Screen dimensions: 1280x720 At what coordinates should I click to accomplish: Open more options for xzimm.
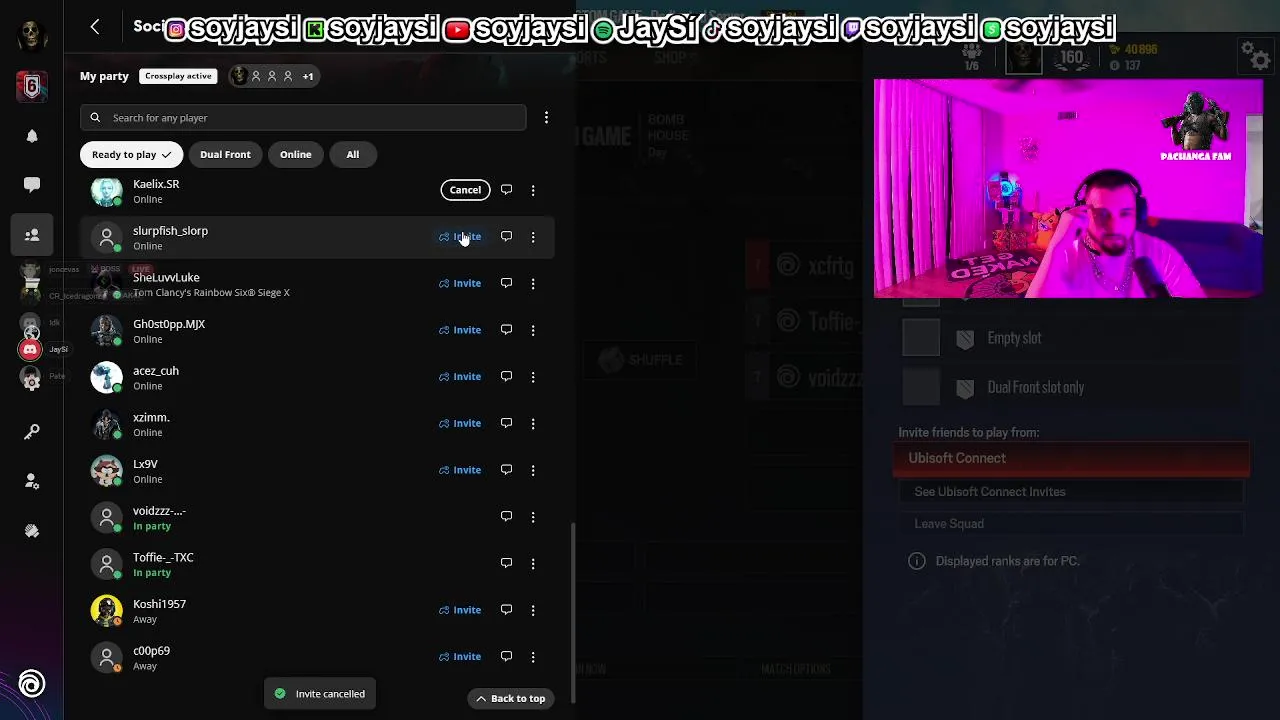pos(533,423)
